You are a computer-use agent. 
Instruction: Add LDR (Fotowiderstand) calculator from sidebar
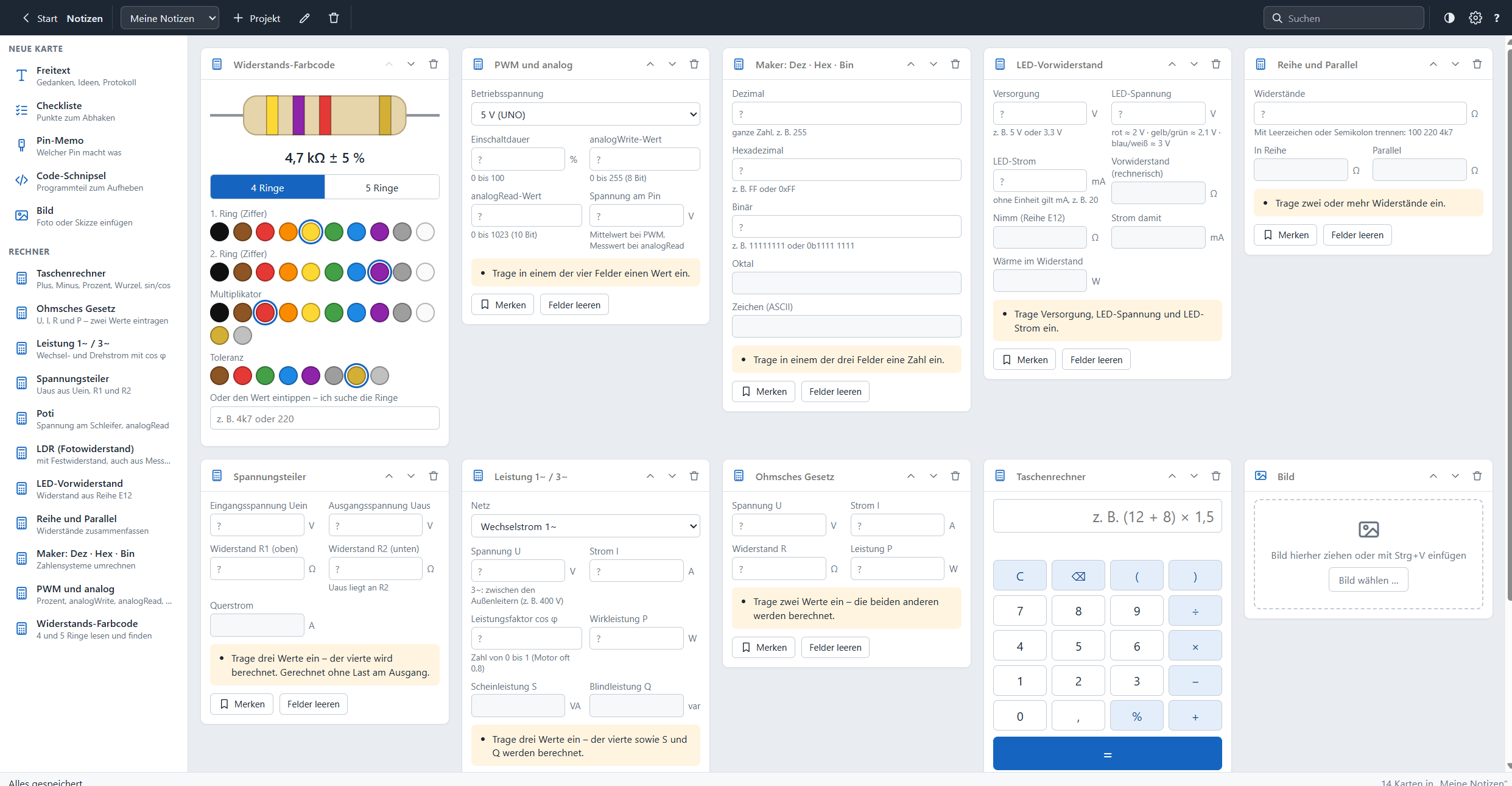click(x=94, y=454)
